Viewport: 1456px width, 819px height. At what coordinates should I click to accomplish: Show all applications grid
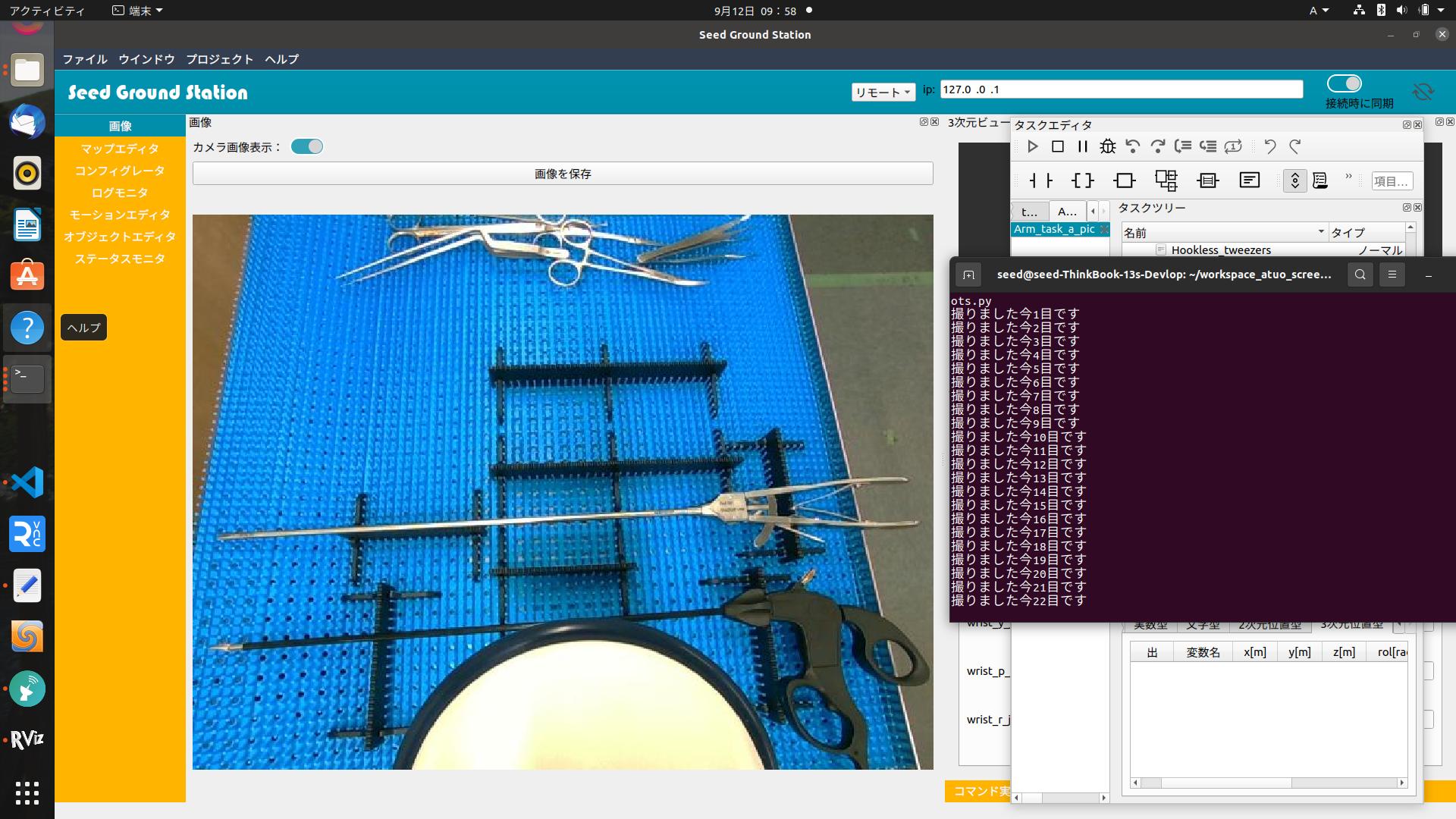(x=27, y=792)
